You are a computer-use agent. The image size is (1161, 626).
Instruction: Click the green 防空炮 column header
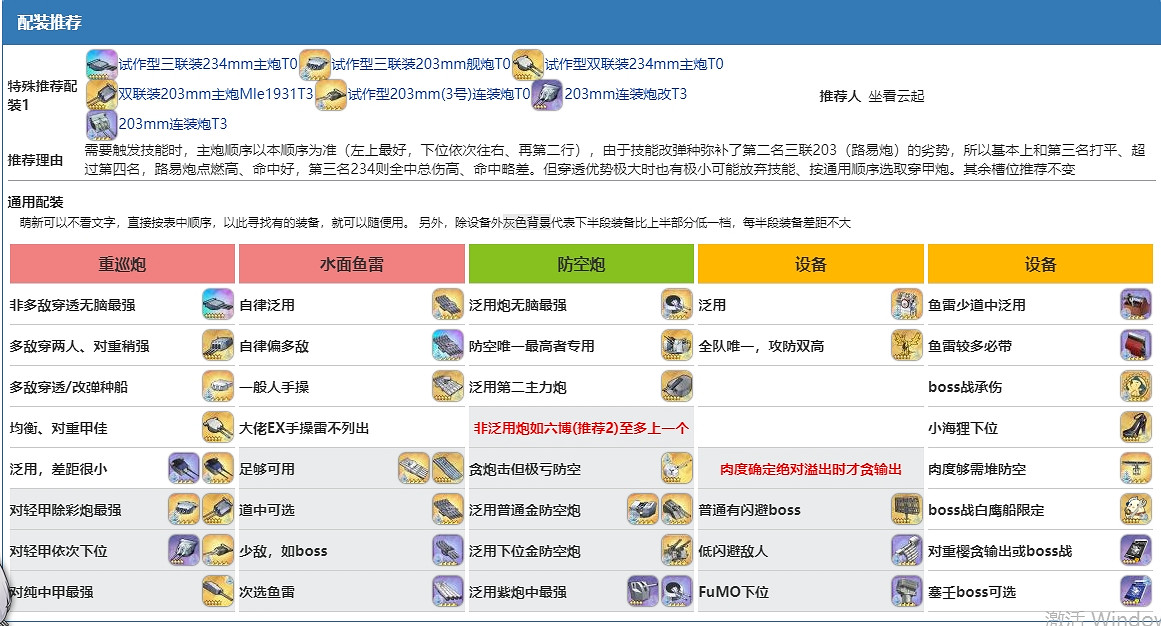point(581,264)
